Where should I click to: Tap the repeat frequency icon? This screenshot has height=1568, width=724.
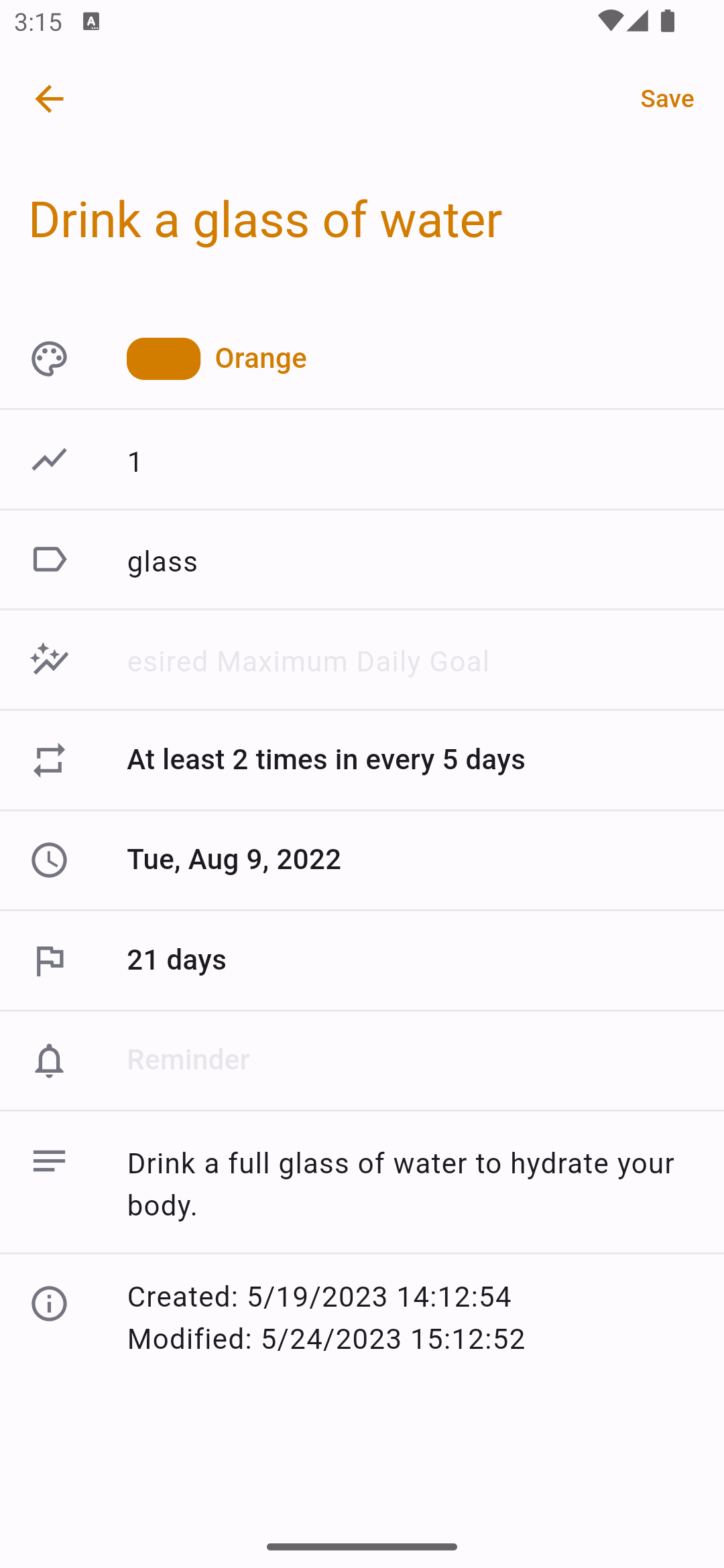click(49, 760)
